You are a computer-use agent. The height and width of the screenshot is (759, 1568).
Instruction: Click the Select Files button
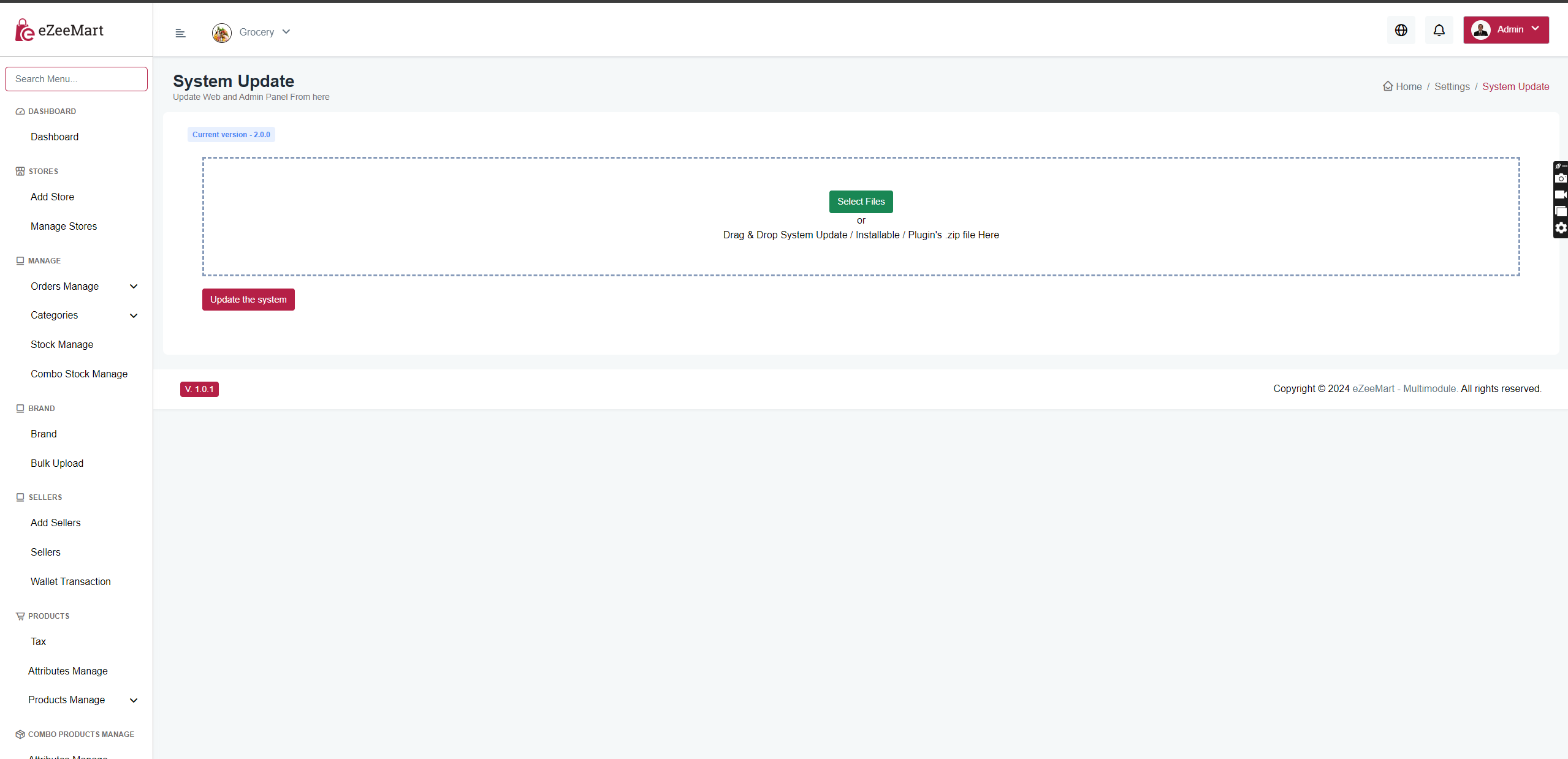click(x=861, y=202)
